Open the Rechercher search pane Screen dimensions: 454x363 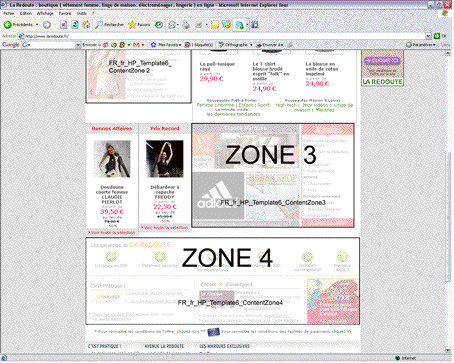[109, 25]
